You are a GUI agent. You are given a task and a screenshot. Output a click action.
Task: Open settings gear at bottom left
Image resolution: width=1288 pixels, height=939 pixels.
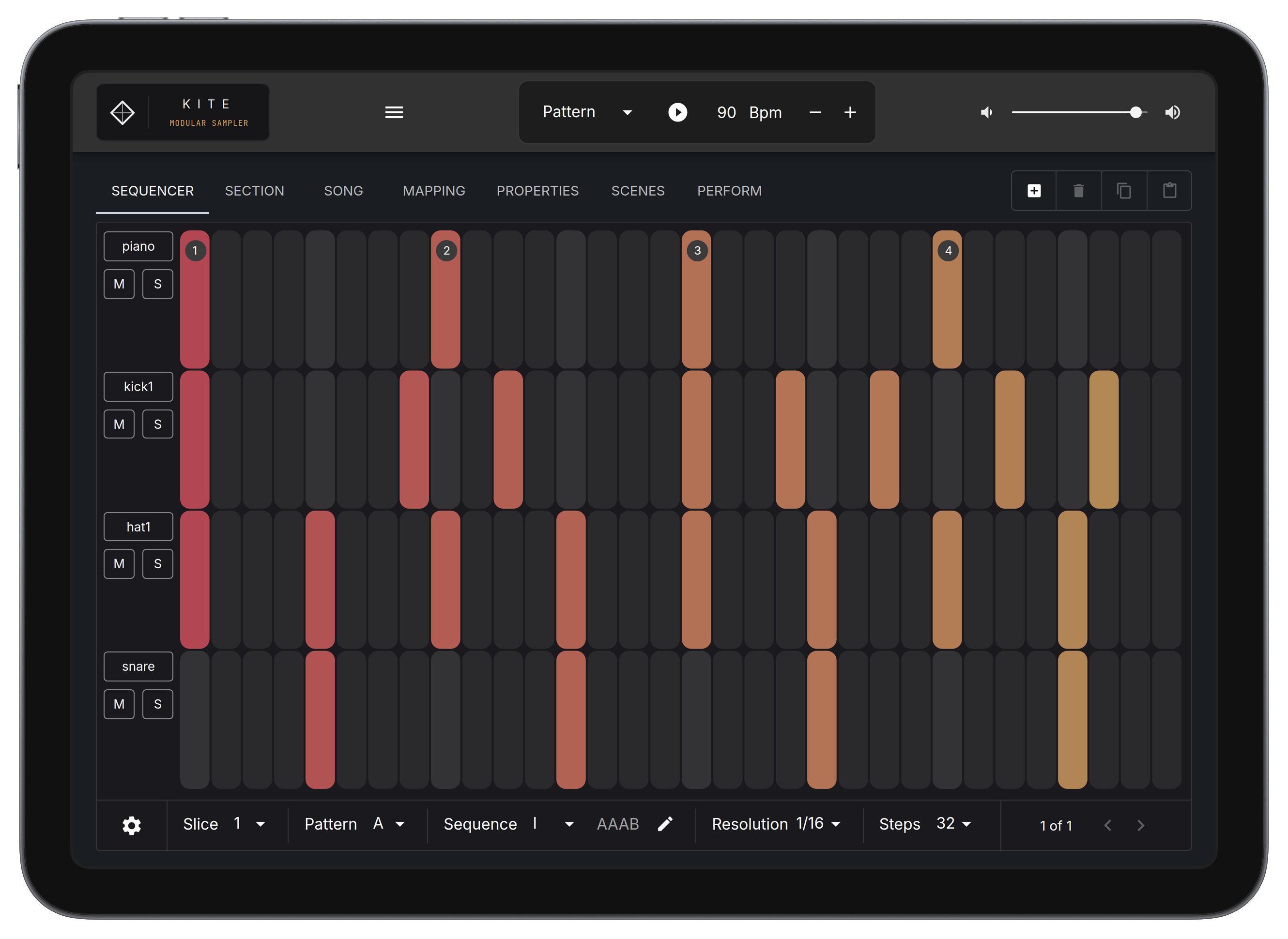pyautogui.click(x=131, y=825)
